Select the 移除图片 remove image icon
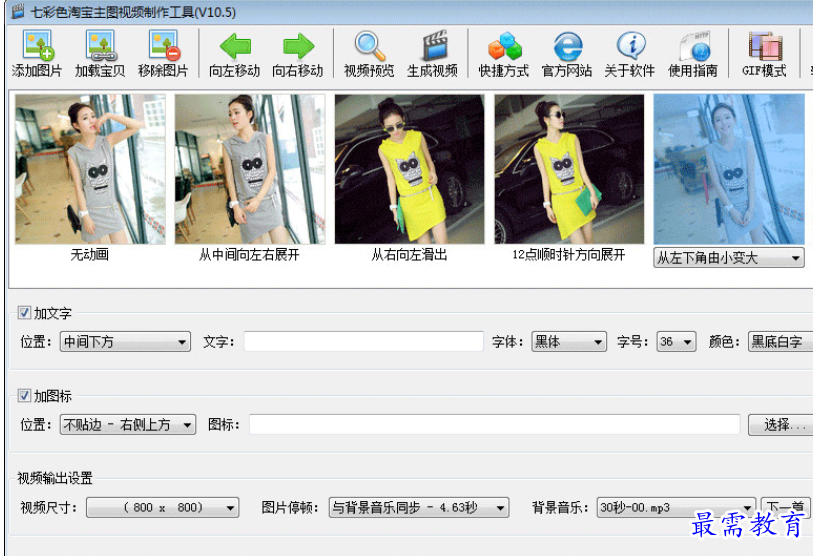813x556 pixels. (x=163, y=53)
